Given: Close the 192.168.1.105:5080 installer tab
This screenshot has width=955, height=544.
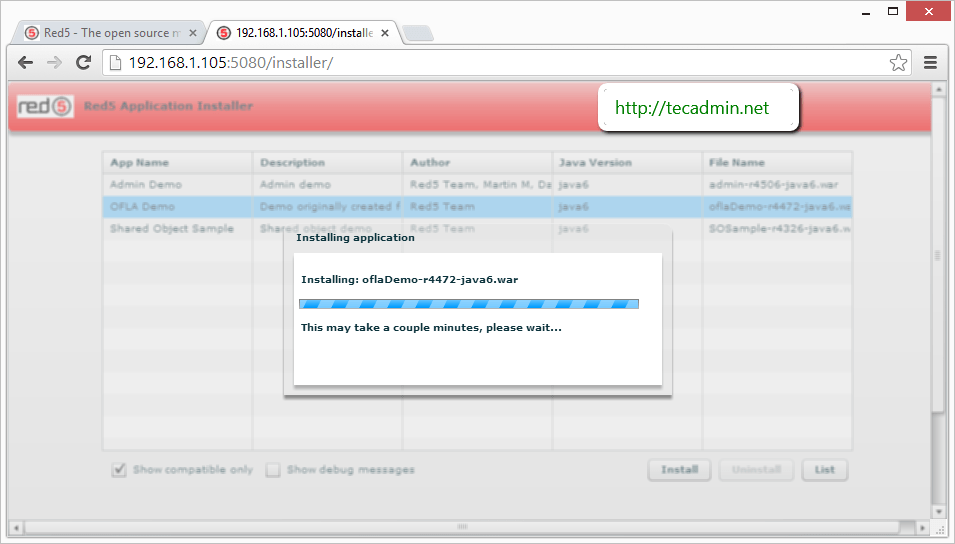Looking at the screenshot, I should 385,33.
